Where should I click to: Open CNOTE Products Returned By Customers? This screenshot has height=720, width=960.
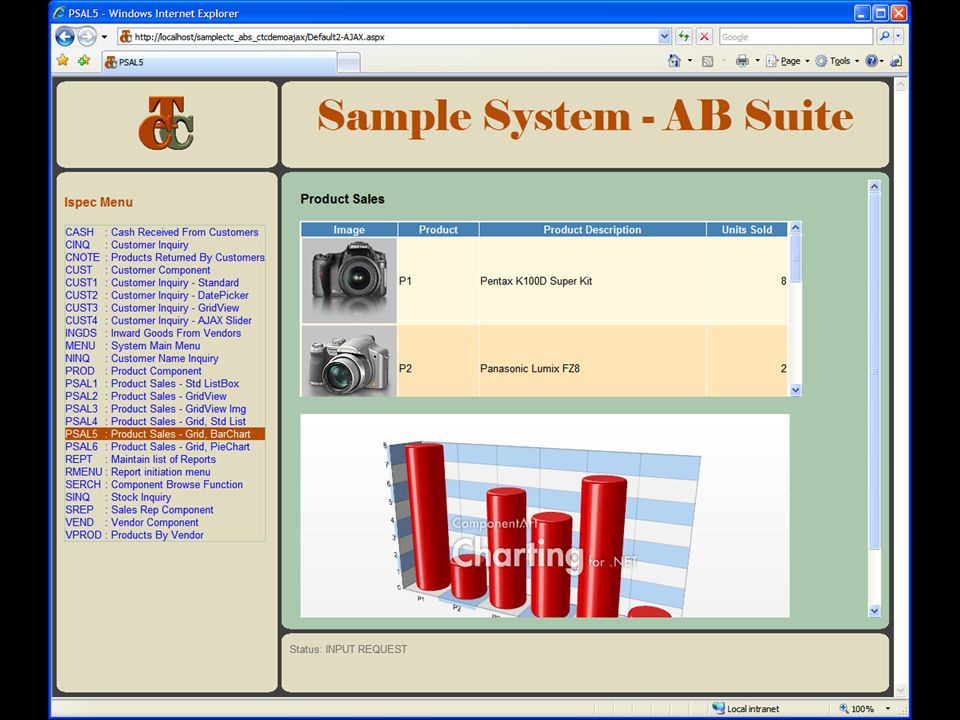coord(165,257)
